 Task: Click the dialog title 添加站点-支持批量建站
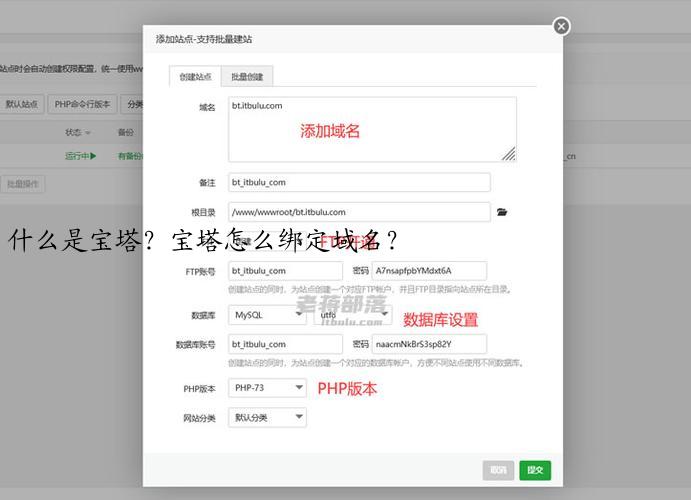coord(204,39)
